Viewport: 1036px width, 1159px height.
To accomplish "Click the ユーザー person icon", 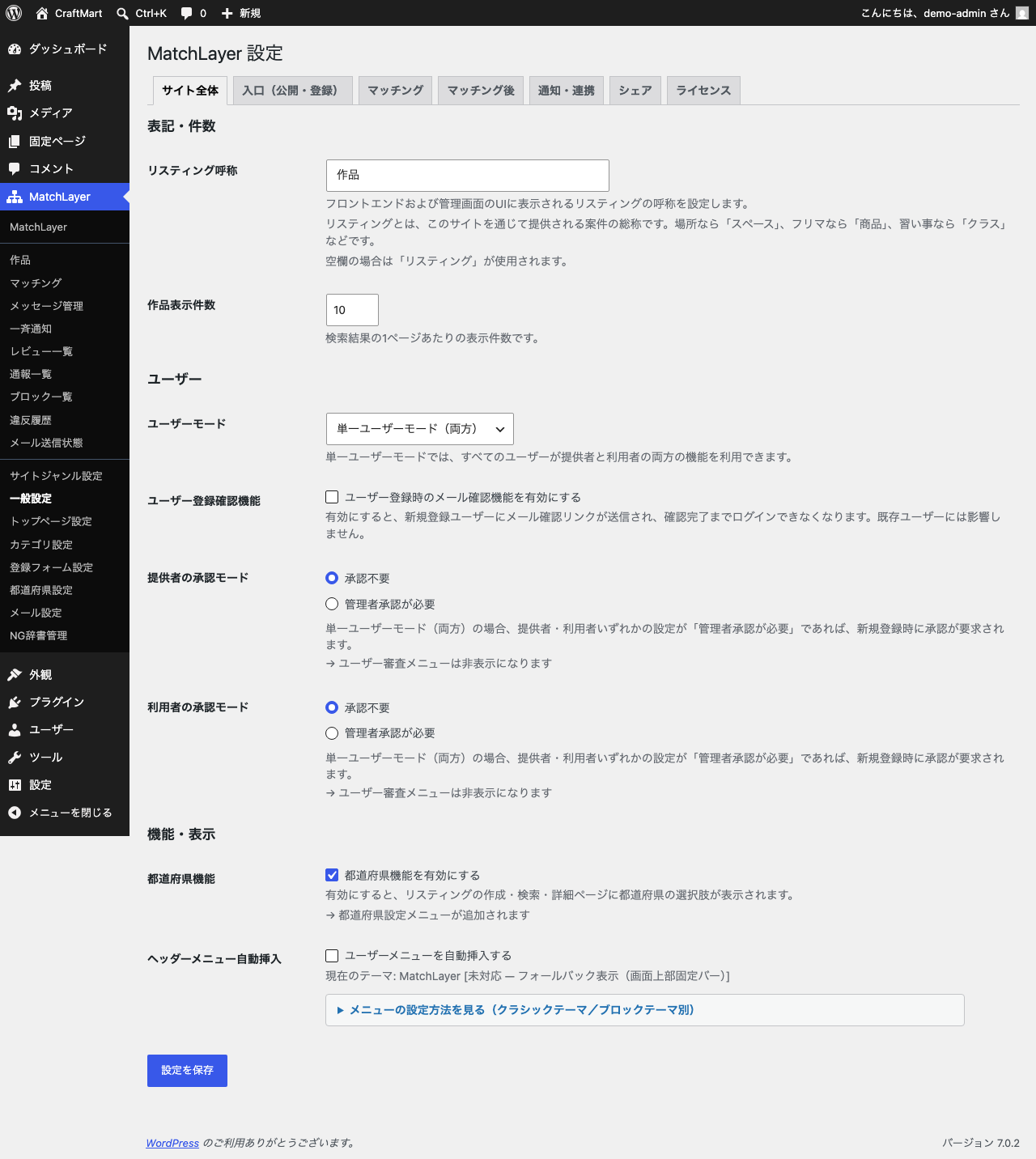I will pyautogui.click(x=15, y=730).
